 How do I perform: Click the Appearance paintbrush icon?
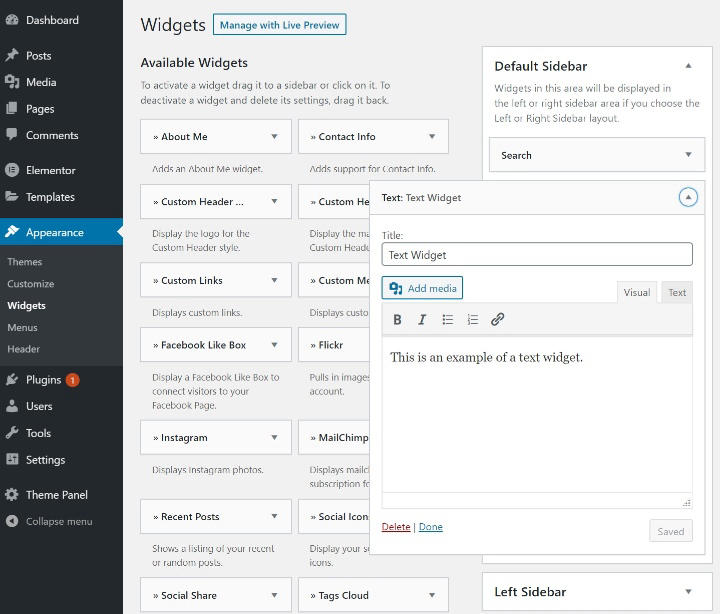[x=12, y=231]
